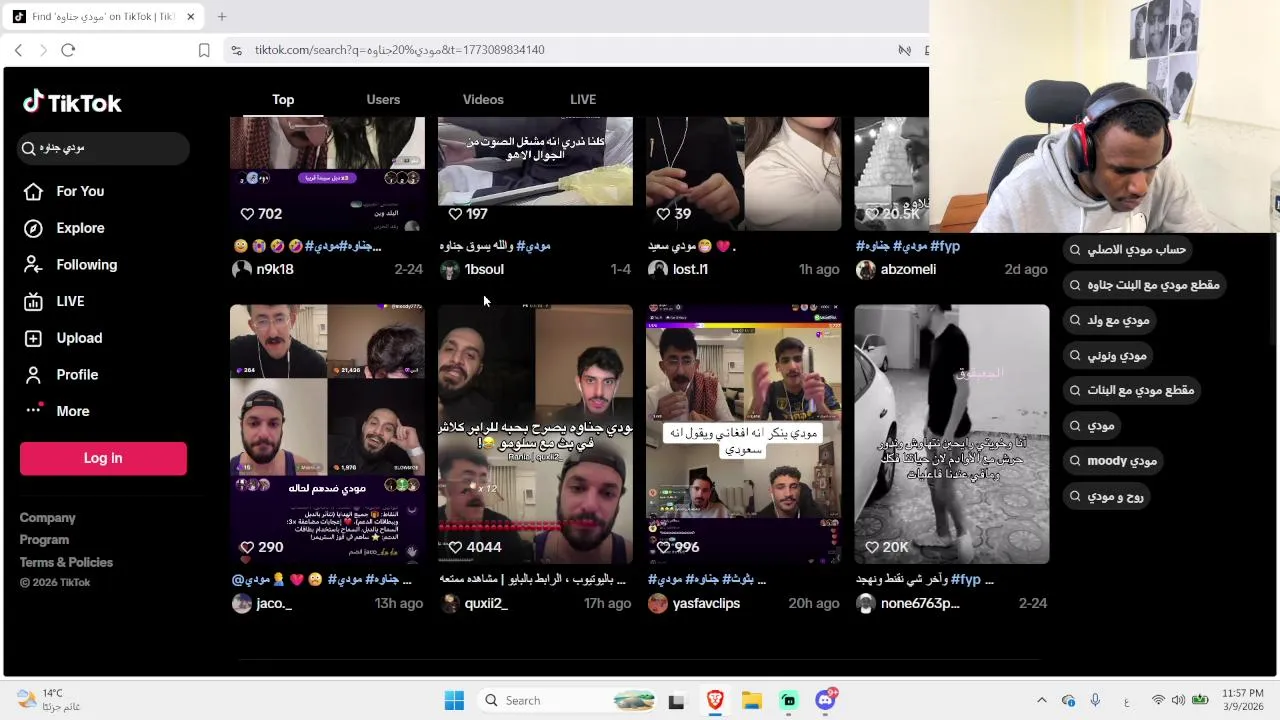The height and width of the screenshot is (720, 1280).
Task: Open site settings icon in address bar
Action: (x=236, y=50)
